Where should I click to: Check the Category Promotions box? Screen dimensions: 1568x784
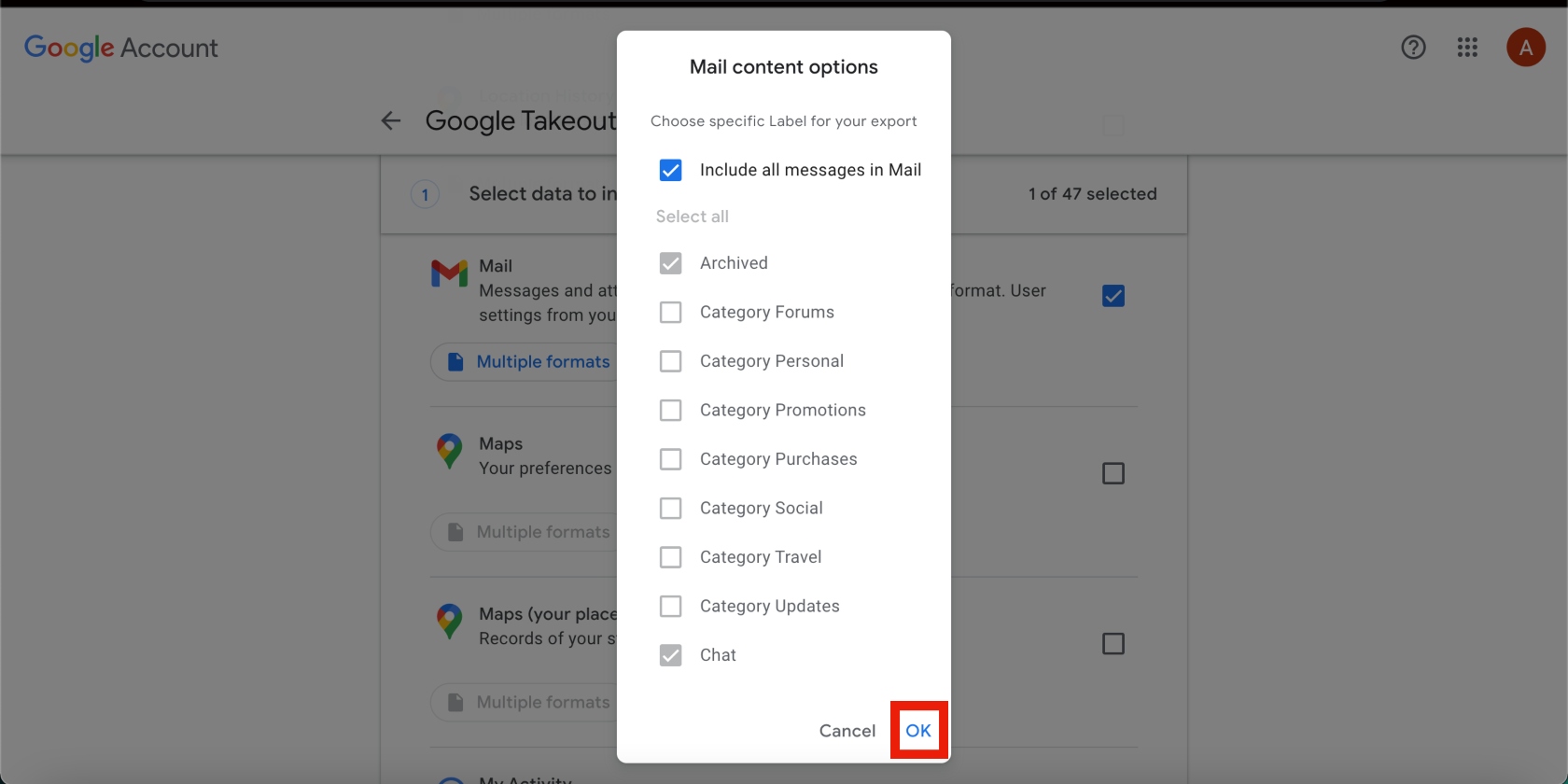pos(670,410)
